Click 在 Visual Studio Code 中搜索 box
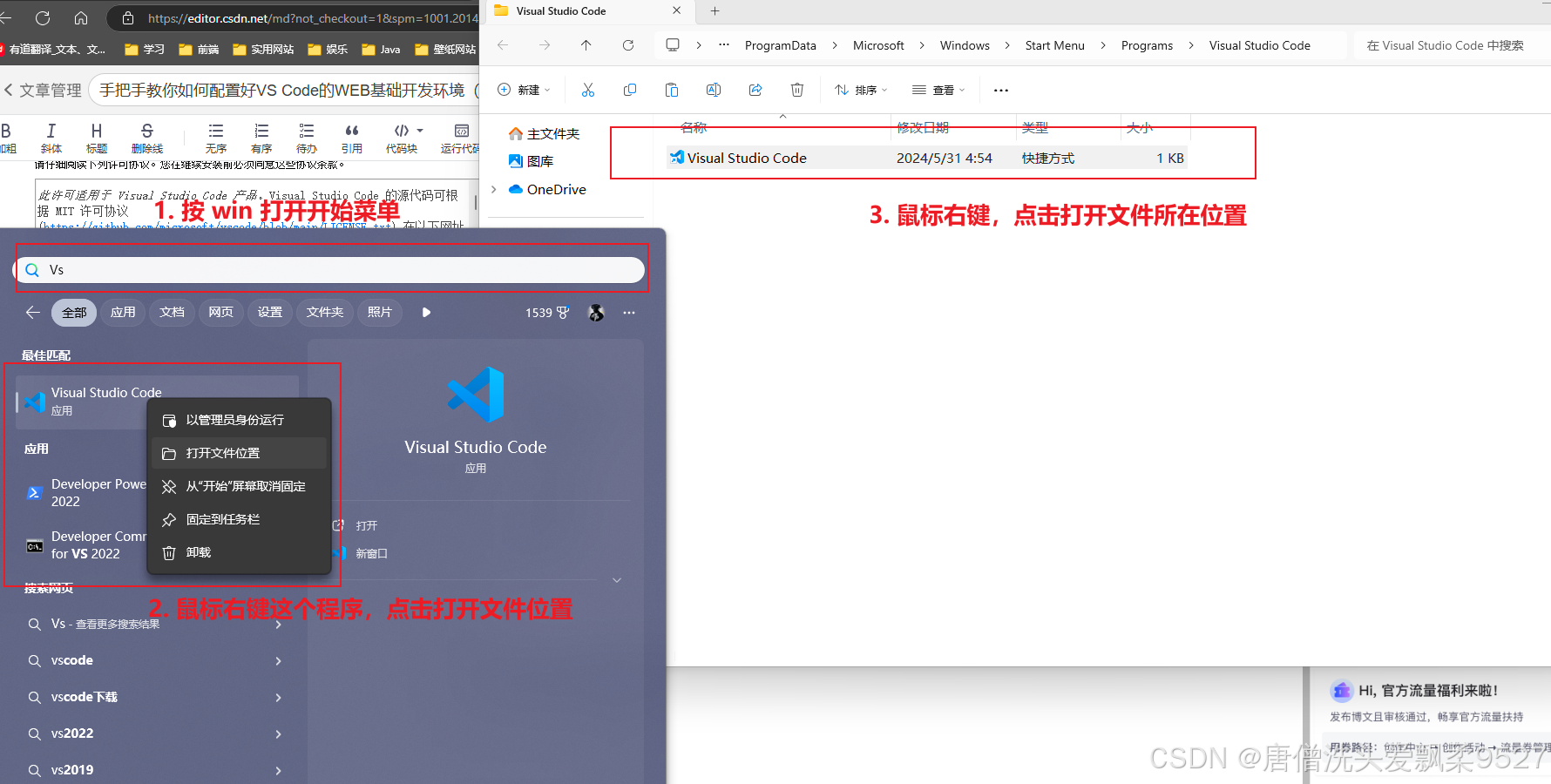Viewport: 1551px width, 784px height. 1451,45
